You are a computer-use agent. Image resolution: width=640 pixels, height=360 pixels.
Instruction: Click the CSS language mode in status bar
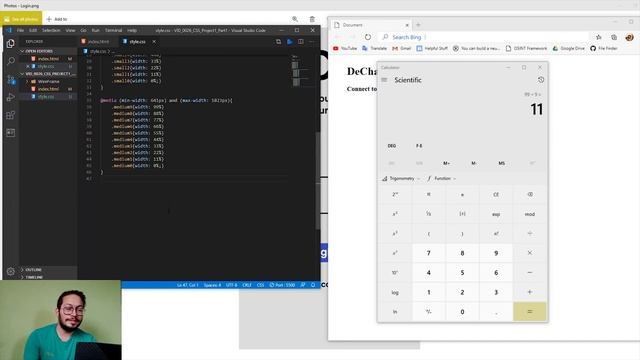pyautogui.click(x=260, y=285)
